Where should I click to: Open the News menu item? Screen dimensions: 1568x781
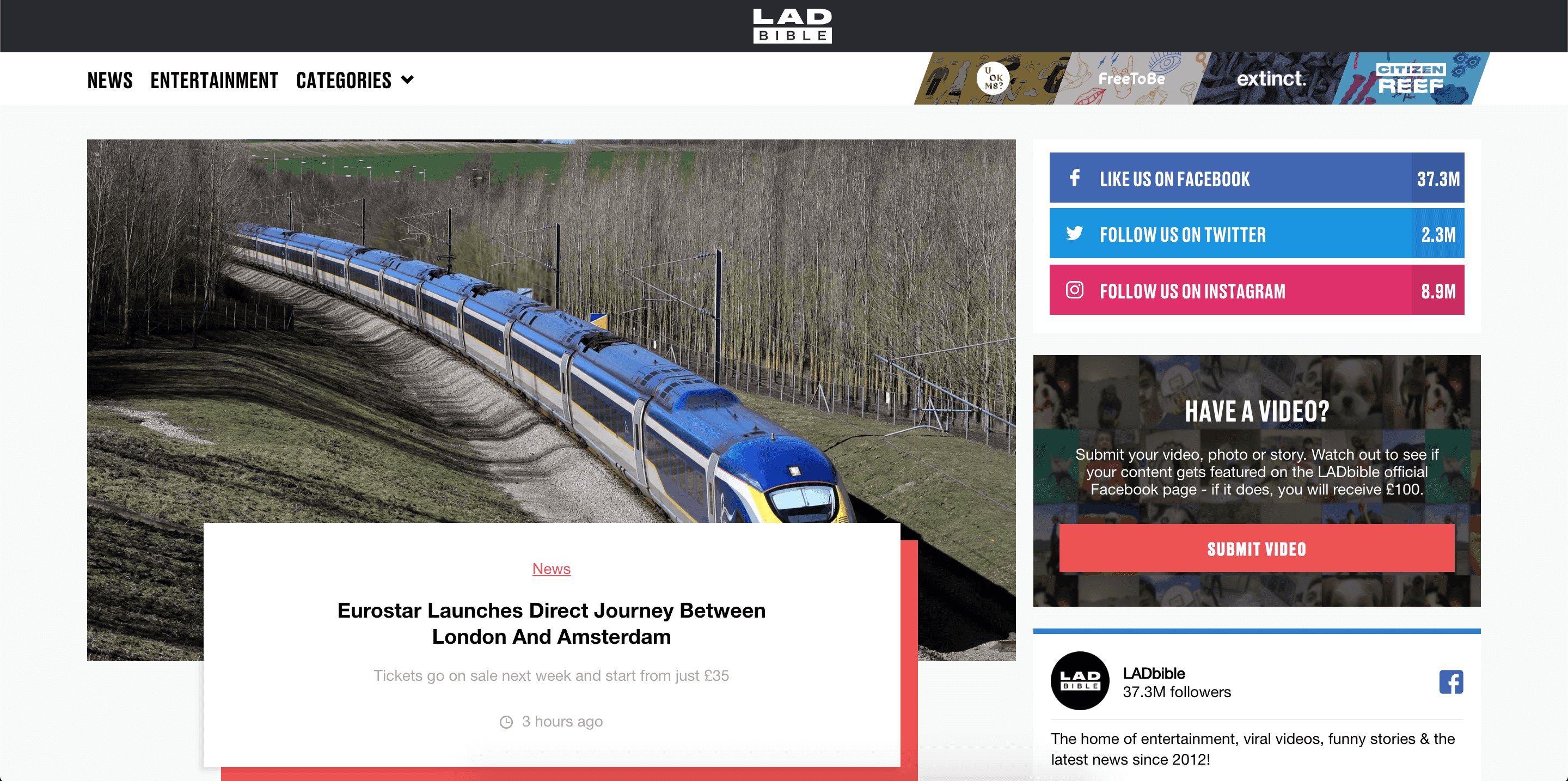[109, 80]
